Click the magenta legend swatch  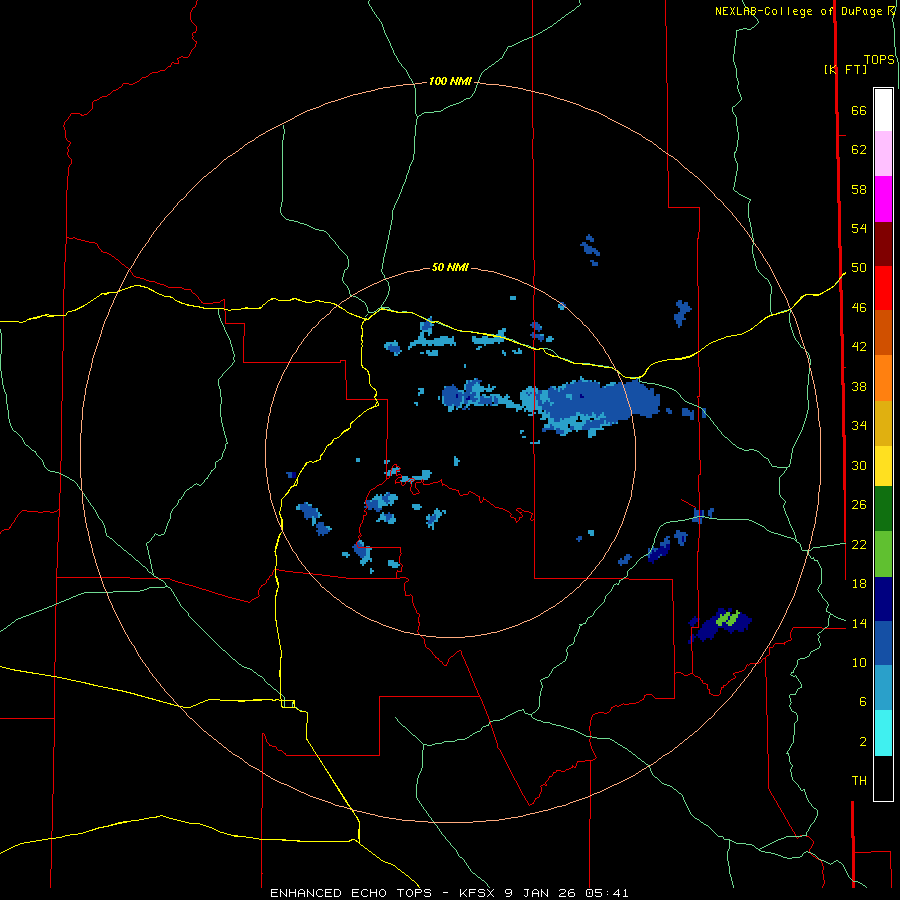coord(883,199)
